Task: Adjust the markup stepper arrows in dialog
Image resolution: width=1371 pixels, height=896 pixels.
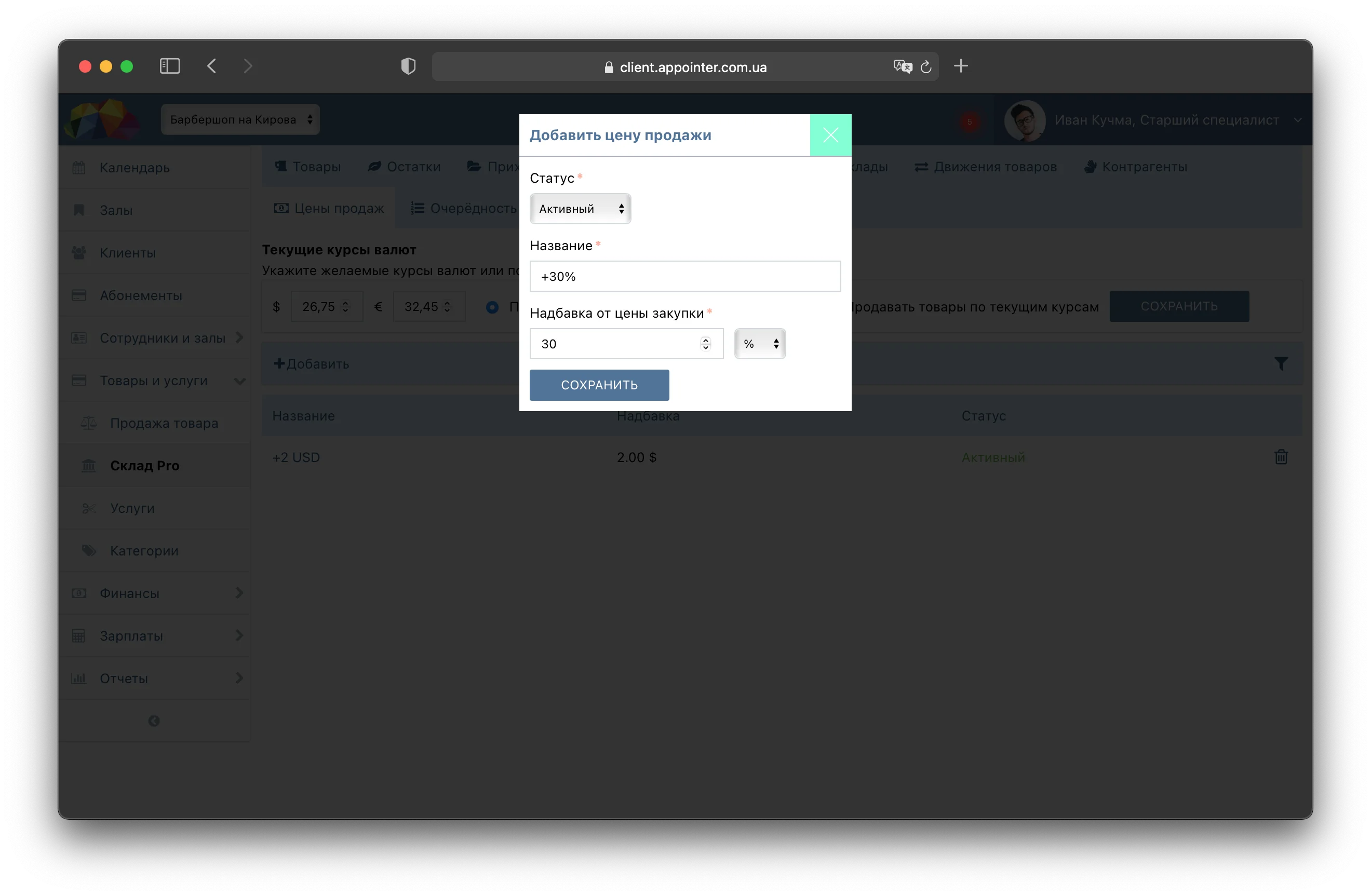Action: (706, 344)
